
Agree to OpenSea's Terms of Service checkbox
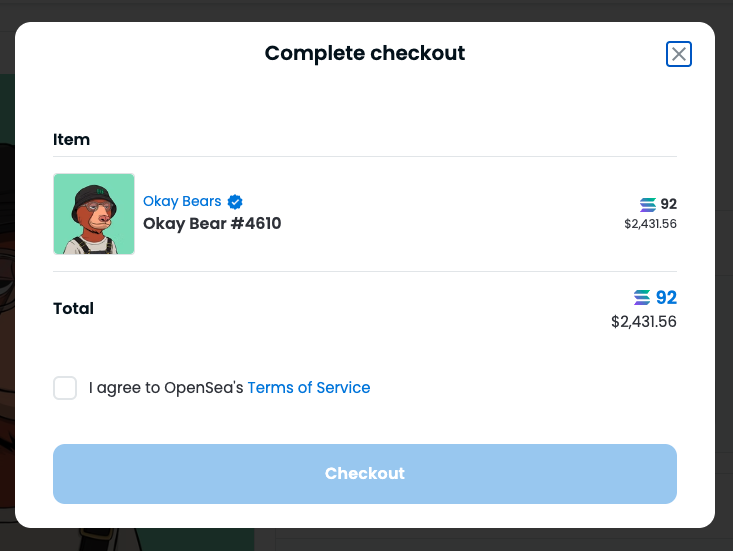65,388
